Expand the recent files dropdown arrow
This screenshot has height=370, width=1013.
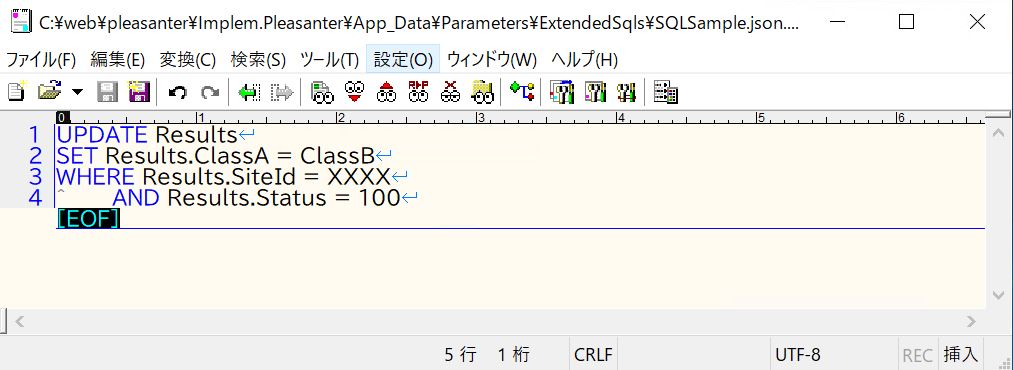pyautogui.click(x=77, y=92)
